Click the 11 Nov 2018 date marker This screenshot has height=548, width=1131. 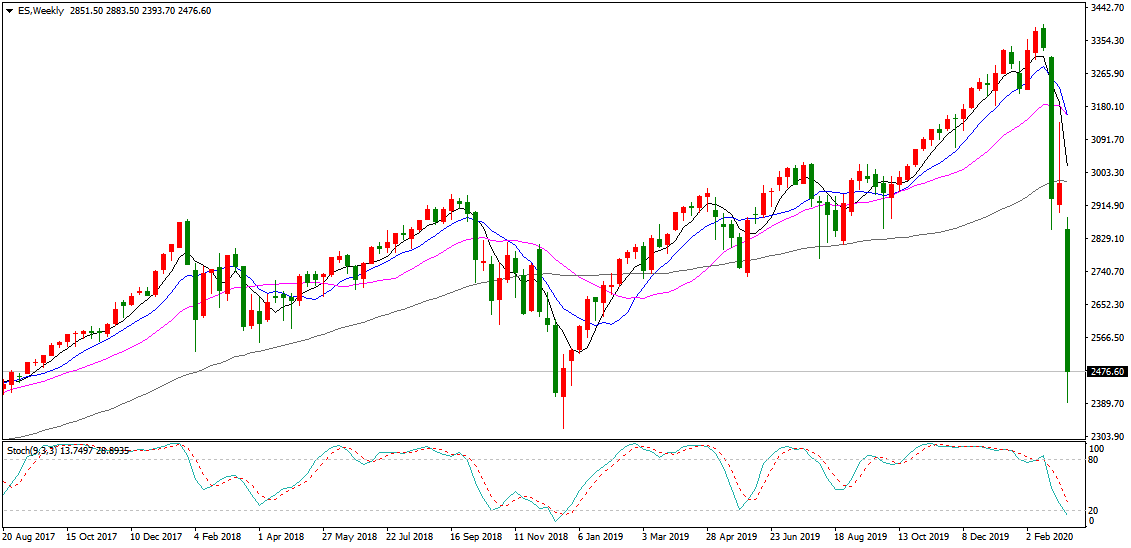(539, 537)
